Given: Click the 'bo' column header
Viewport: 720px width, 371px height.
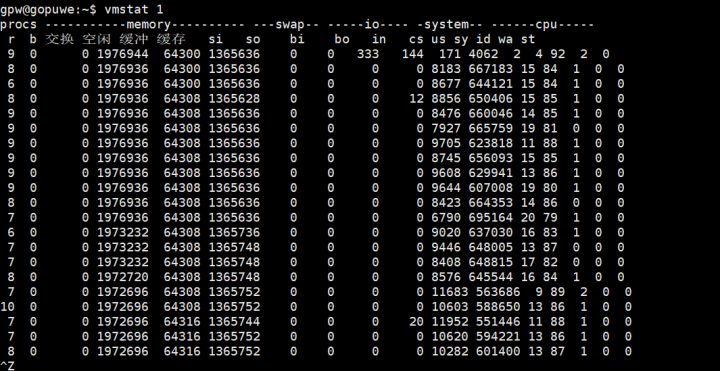Looking at the screenshot, I should click(342, 39).
